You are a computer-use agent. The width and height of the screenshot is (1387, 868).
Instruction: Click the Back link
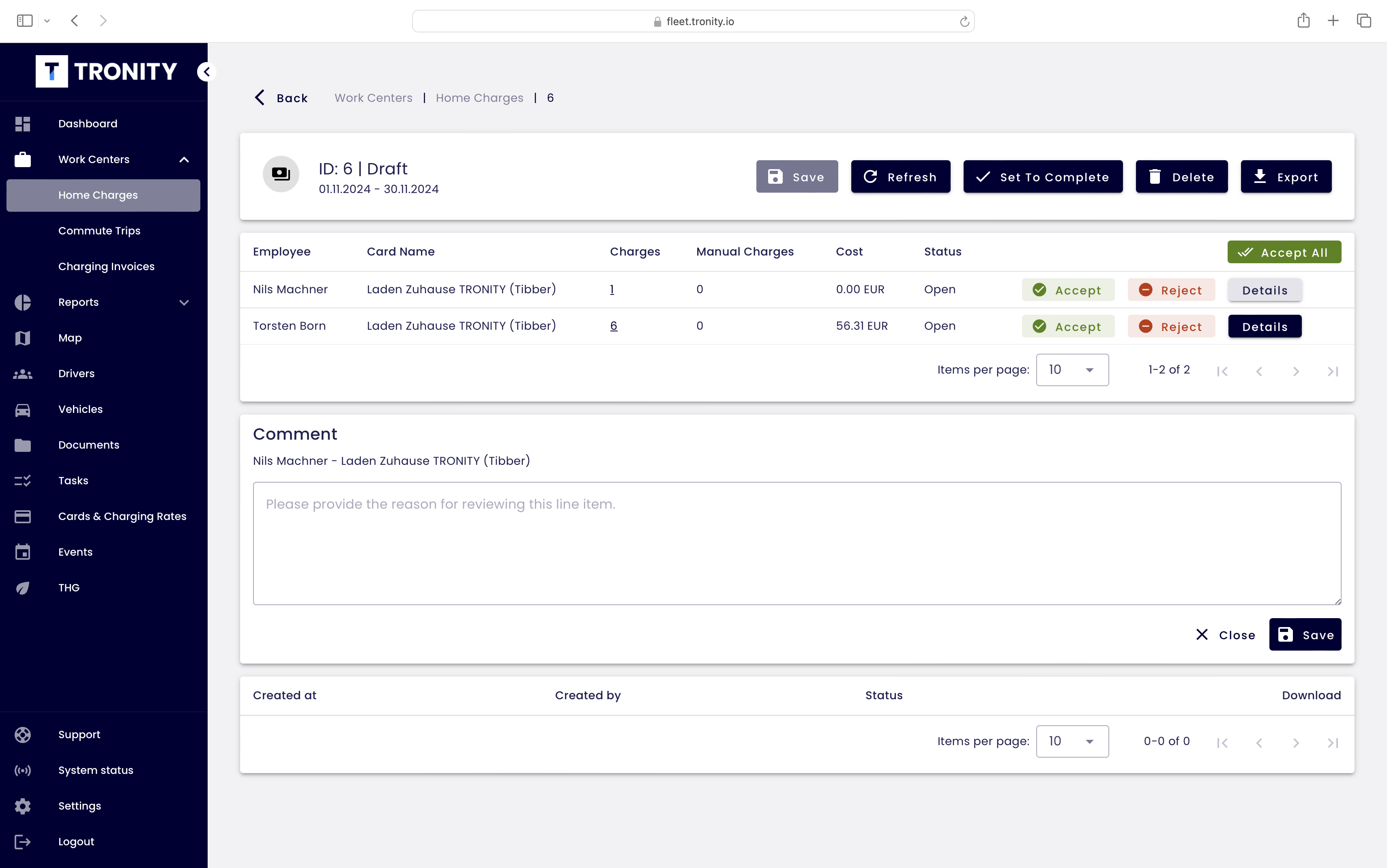pyautogui.click(x=281, y=98)
